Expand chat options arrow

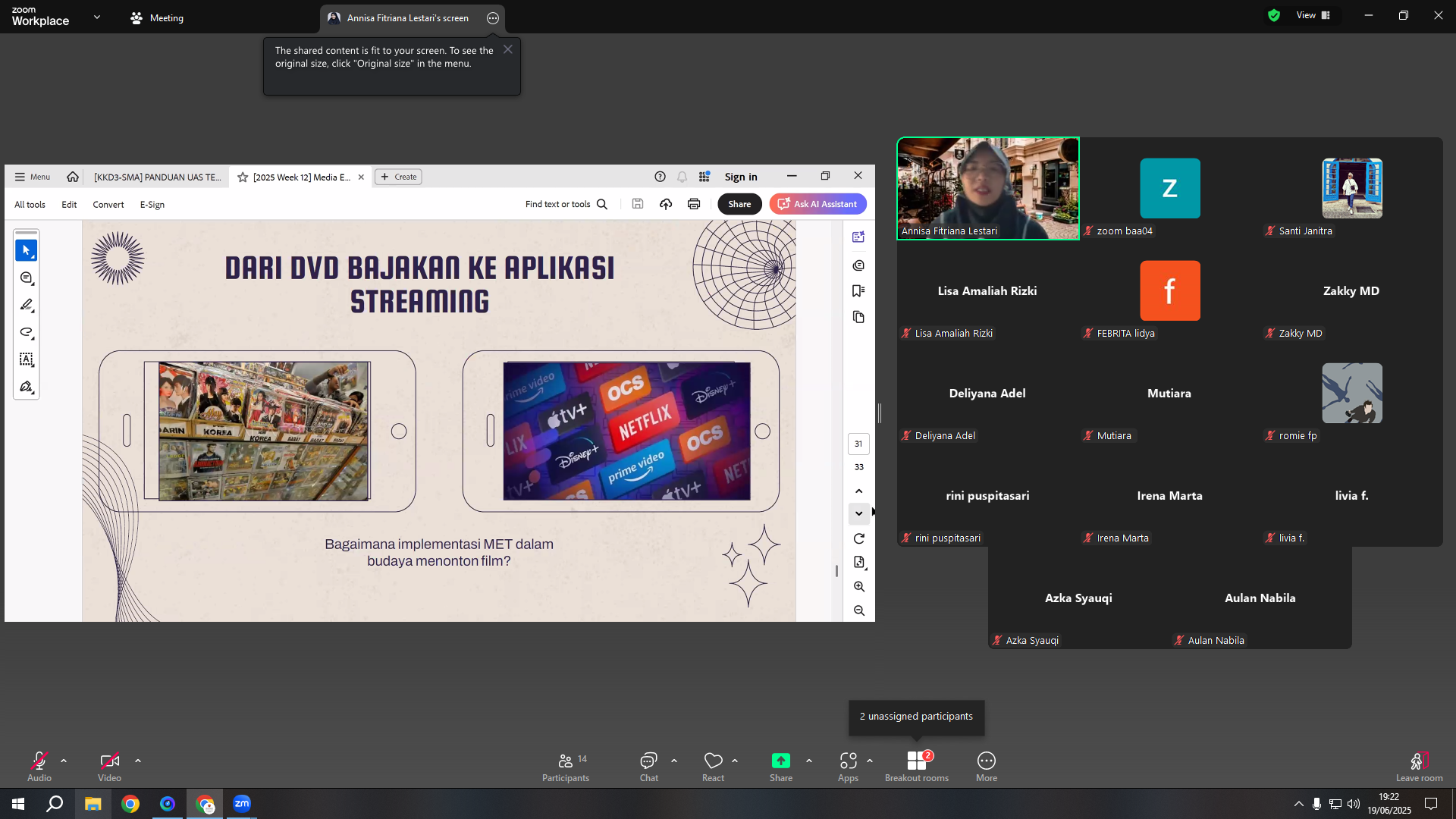click(674, 761)
